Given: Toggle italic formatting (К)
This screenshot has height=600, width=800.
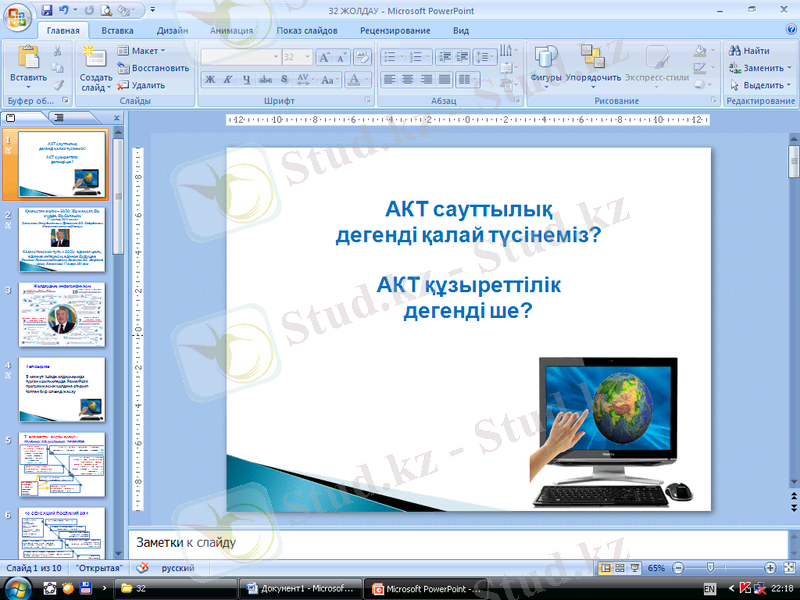Looking at the screenshot, I should 229,79.
